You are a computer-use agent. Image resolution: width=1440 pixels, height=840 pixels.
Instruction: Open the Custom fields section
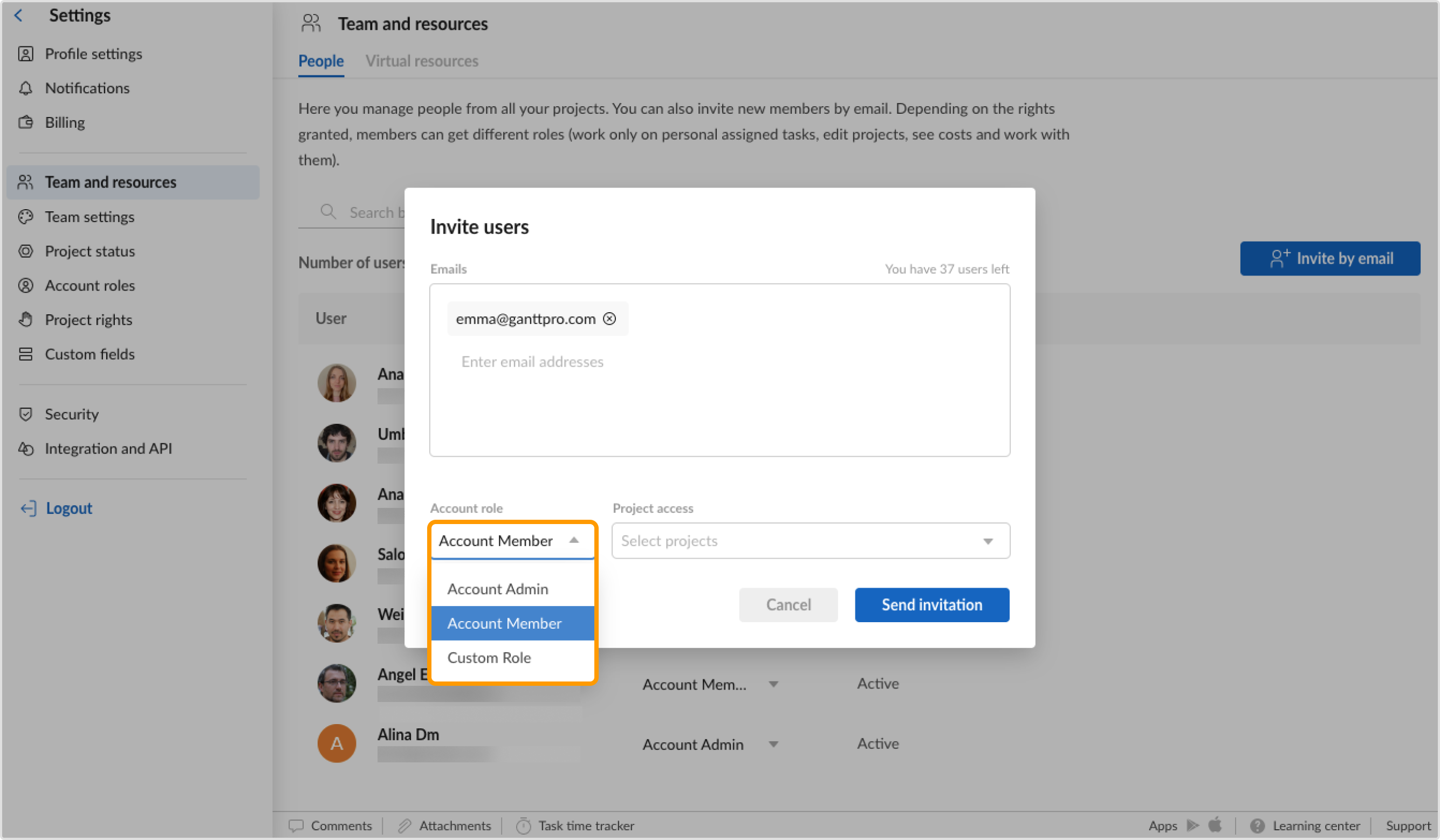90,354
